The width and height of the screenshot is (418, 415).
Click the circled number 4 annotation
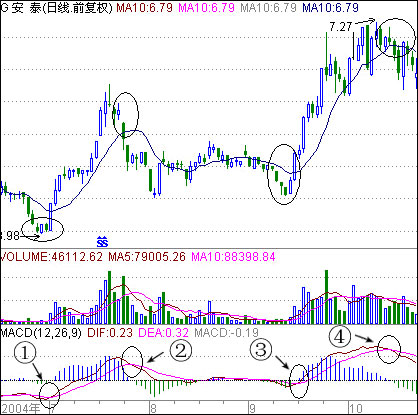[x=340, y=337]
